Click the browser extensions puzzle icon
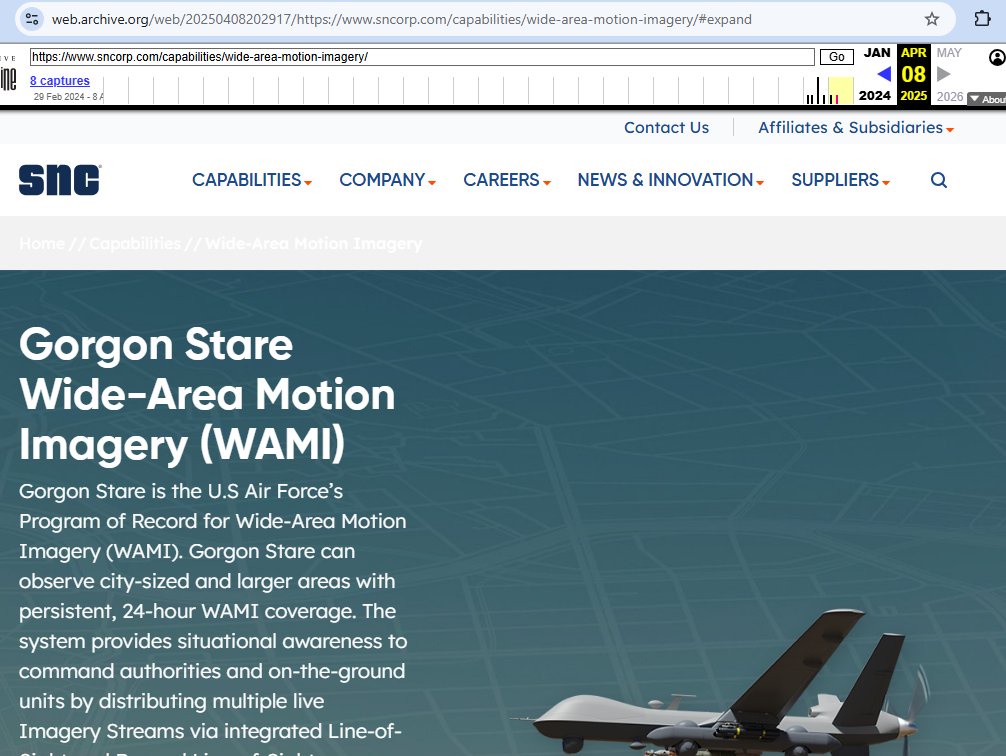 tap(982, 19)
